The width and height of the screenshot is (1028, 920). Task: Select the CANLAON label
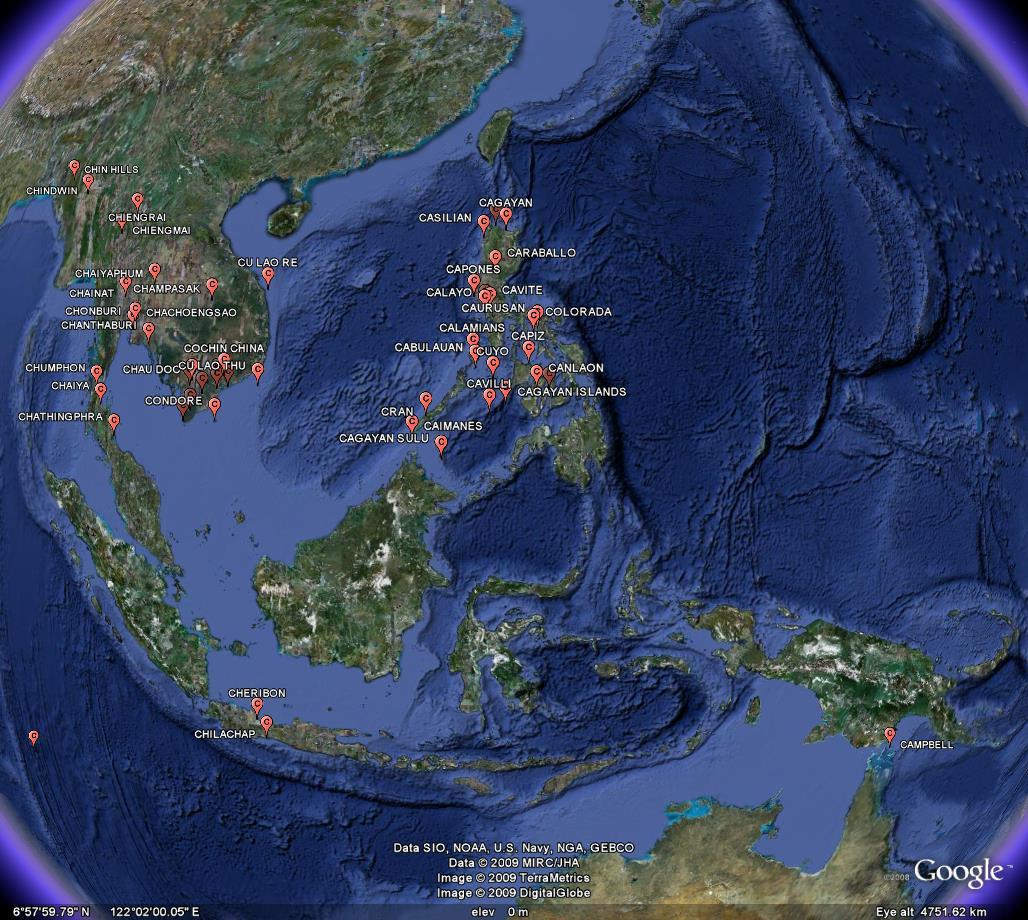click(576, 368)
